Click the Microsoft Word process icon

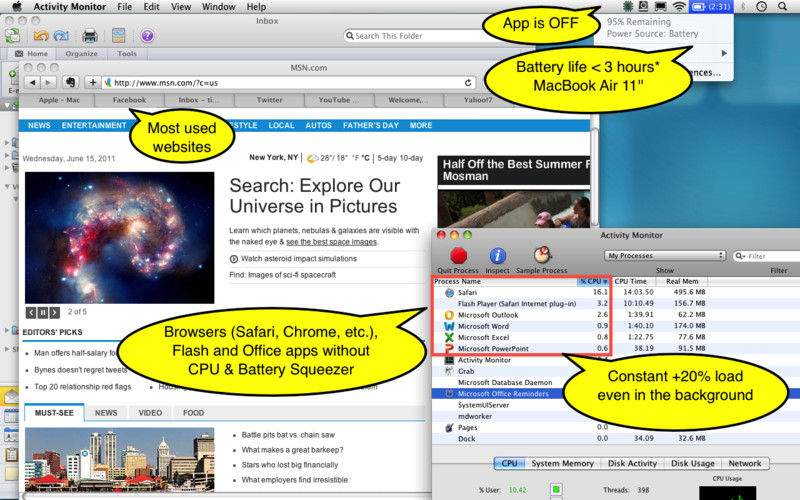click(x=449, y=326)
